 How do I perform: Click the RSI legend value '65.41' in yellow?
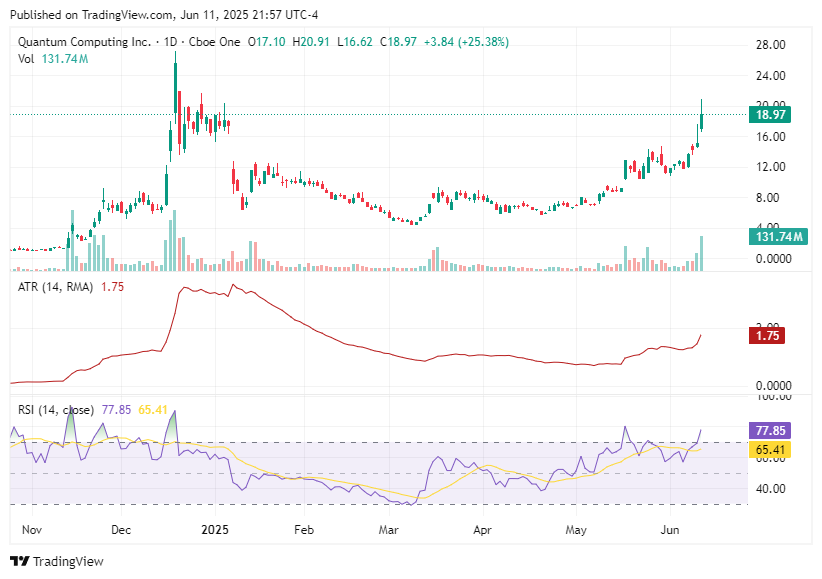point(153,410)
